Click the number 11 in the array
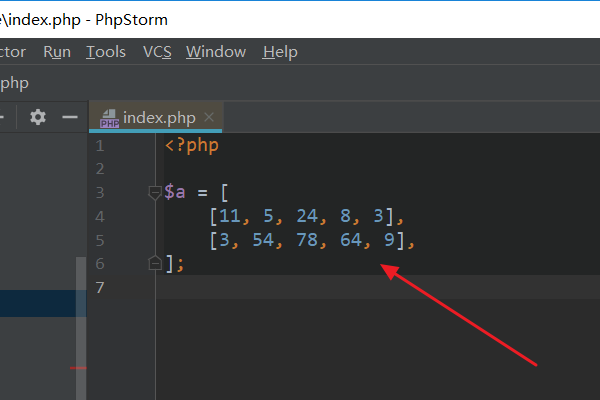Viewport: 600px width, 400px height. 230,216
